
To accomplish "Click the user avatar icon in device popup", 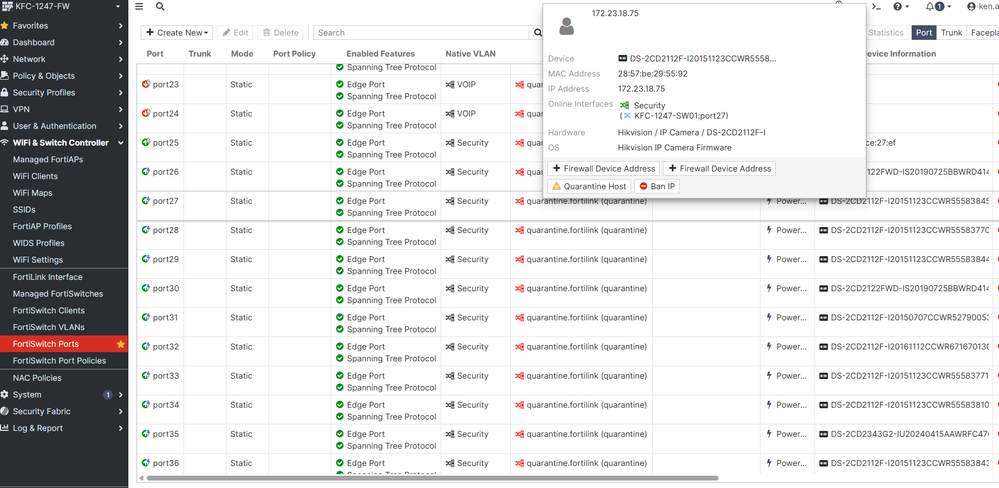I will pyautogui.click(x=566, y=26).
